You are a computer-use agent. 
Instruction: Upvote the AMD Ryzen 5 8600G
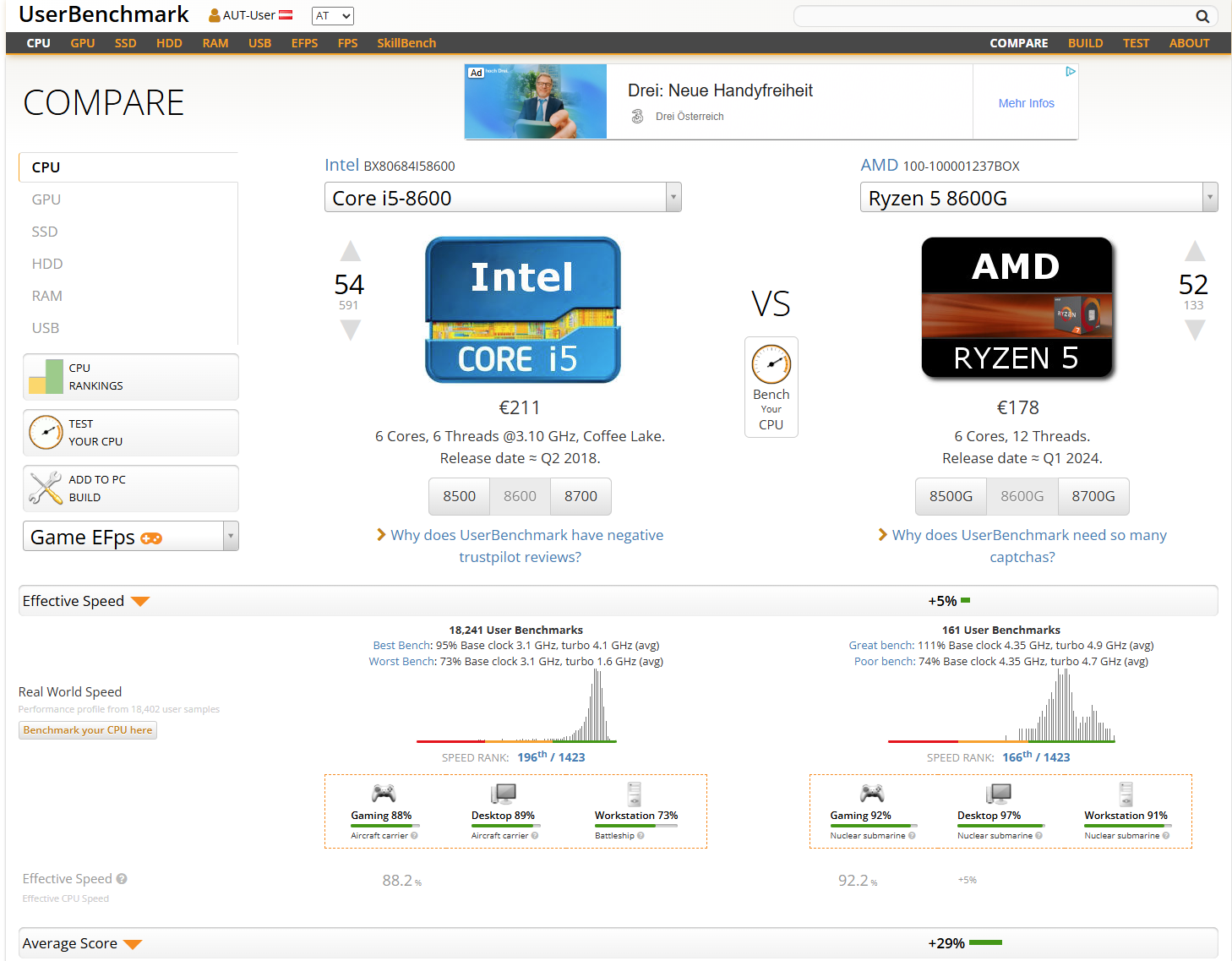(1194, 251)
